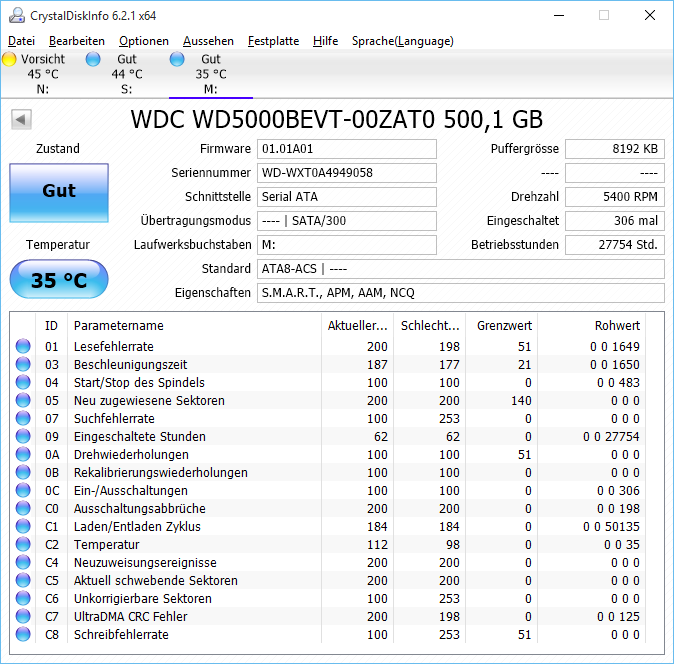Select the blue Gut status circle for drive S:
The width and height of the screenshot is (674, 664).
[93, 59]
